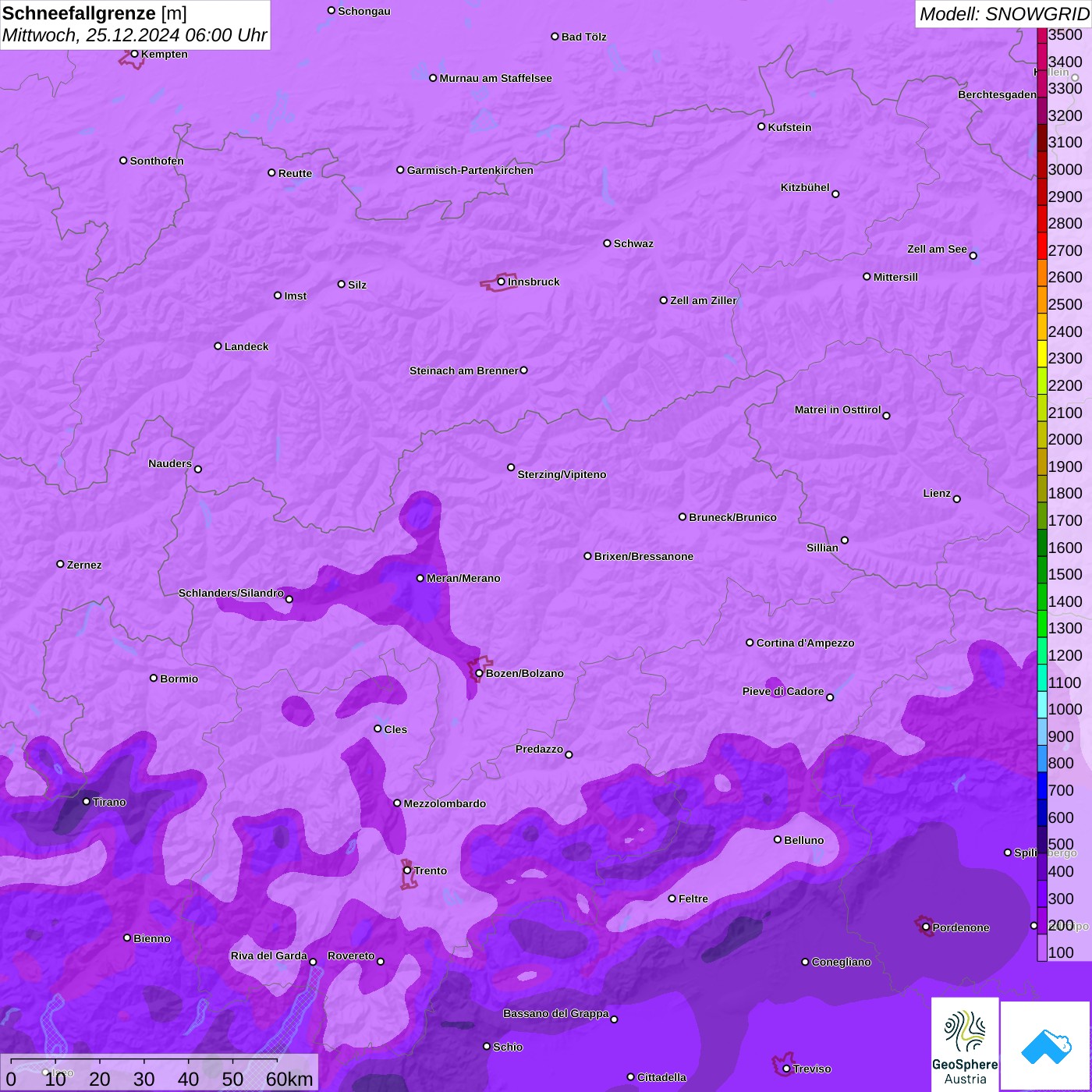Viewport: 1092px width, 1092px height.
Task: Click the 'Modell: SNOWGRID' label
Action: pos(1004,13)
